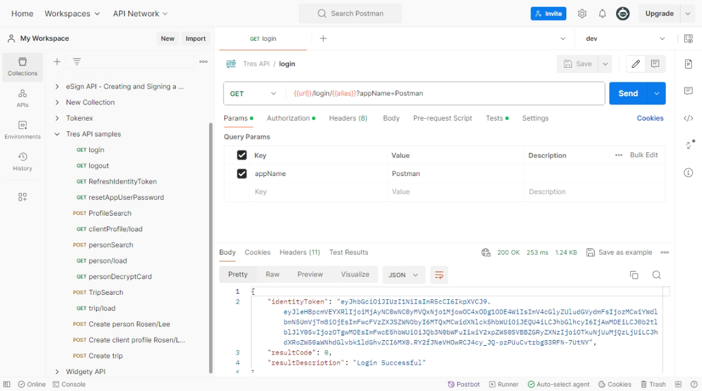Click the filter icon above collections list
702x391 pixels.
(x=77, y=61)
